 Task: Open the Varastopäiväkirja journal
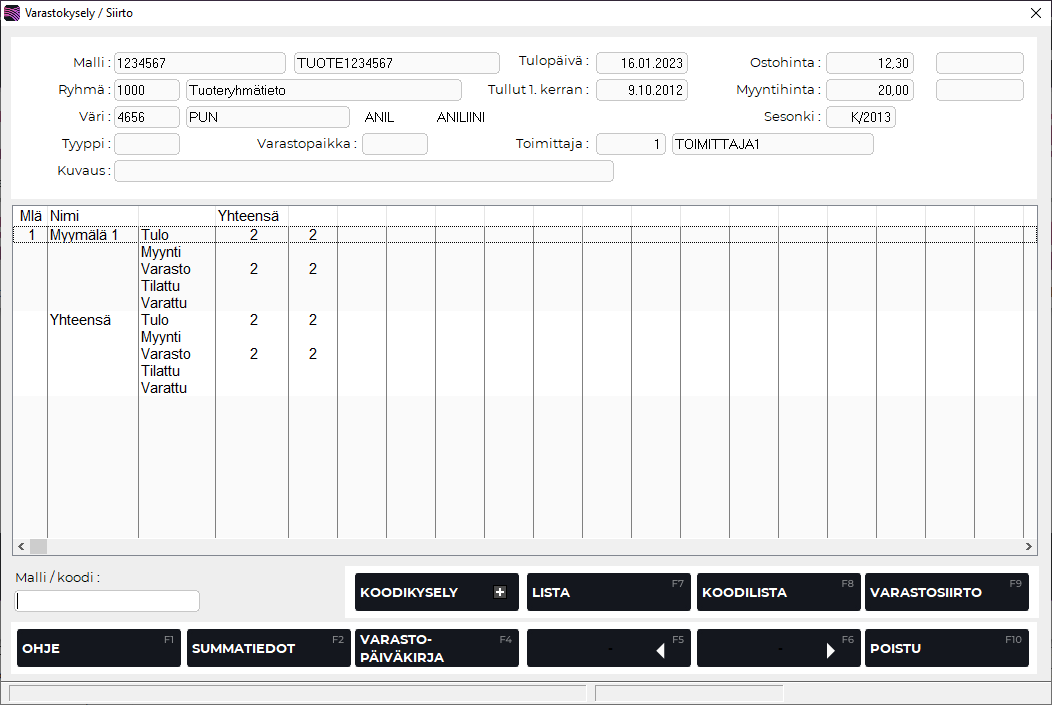pos(436,648)
